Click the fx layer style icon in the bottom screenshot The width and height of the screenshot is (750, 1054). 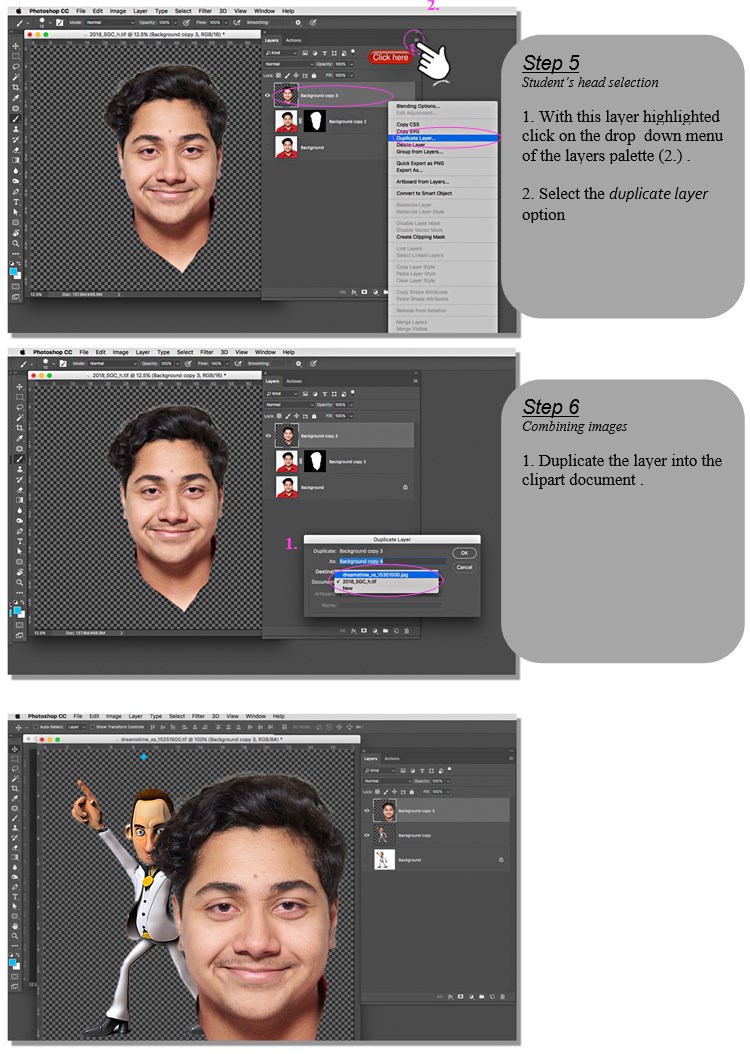coord(452,997)
